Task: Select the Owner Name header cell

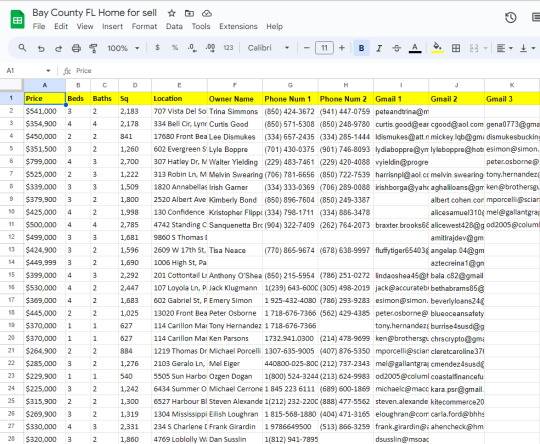Action: pos(235,99)
